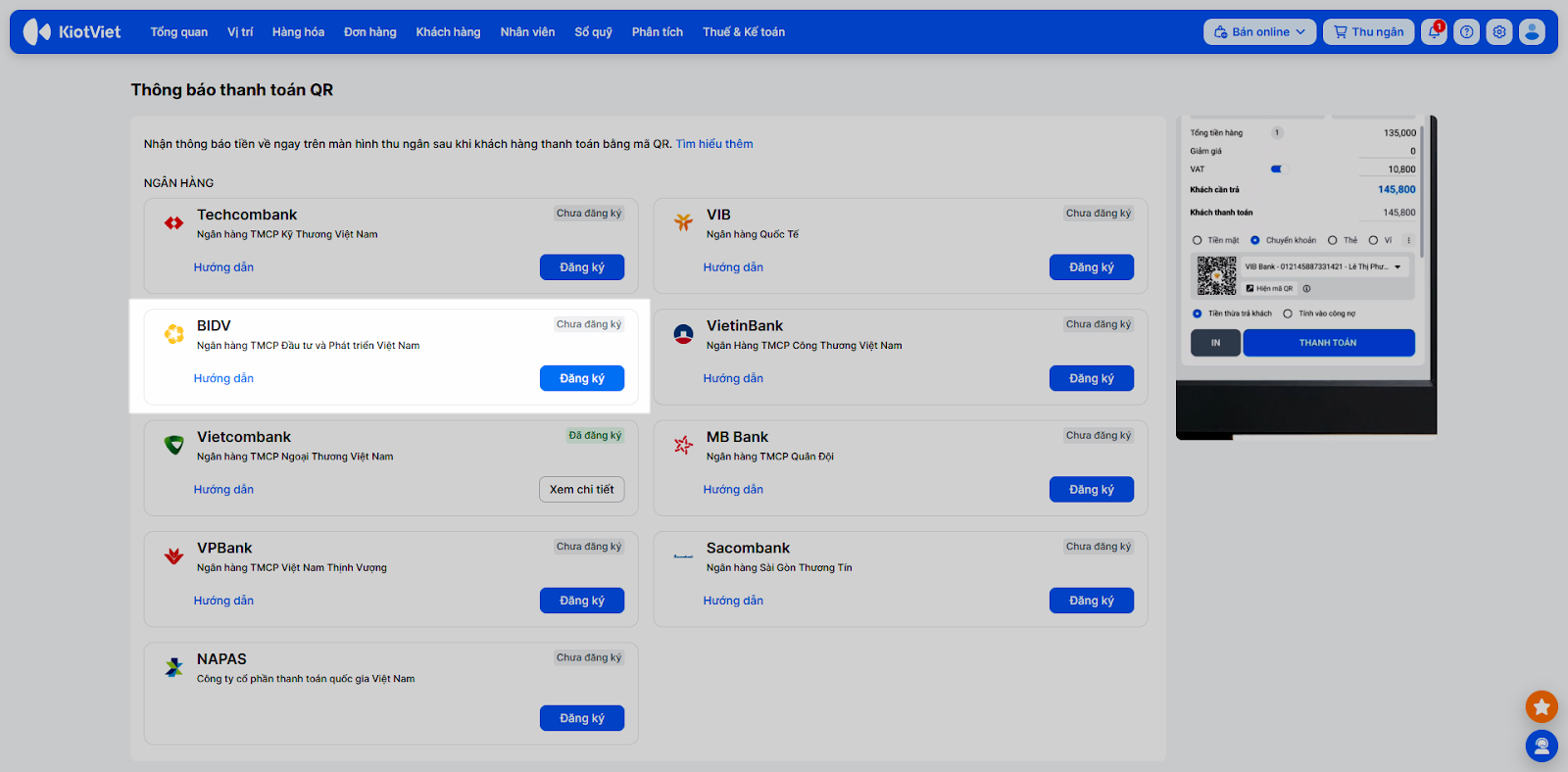
Task: Open the user account avatar
Action: [x=1532, y=32]
